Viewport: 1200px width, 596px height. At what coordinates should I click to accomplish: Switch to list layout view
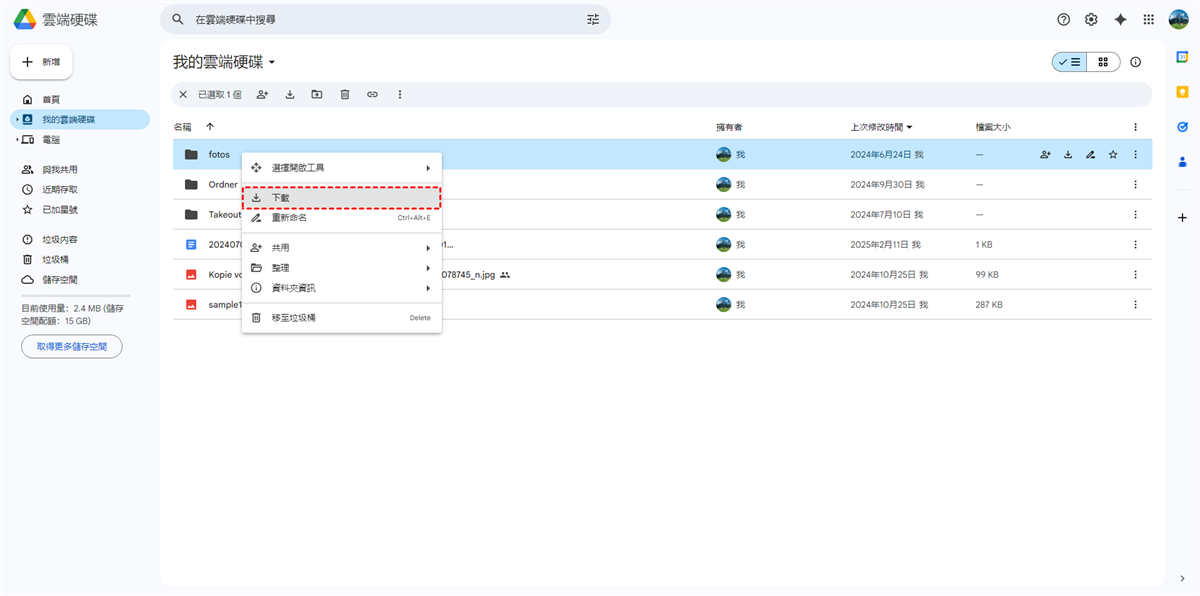click(1069, 62)
